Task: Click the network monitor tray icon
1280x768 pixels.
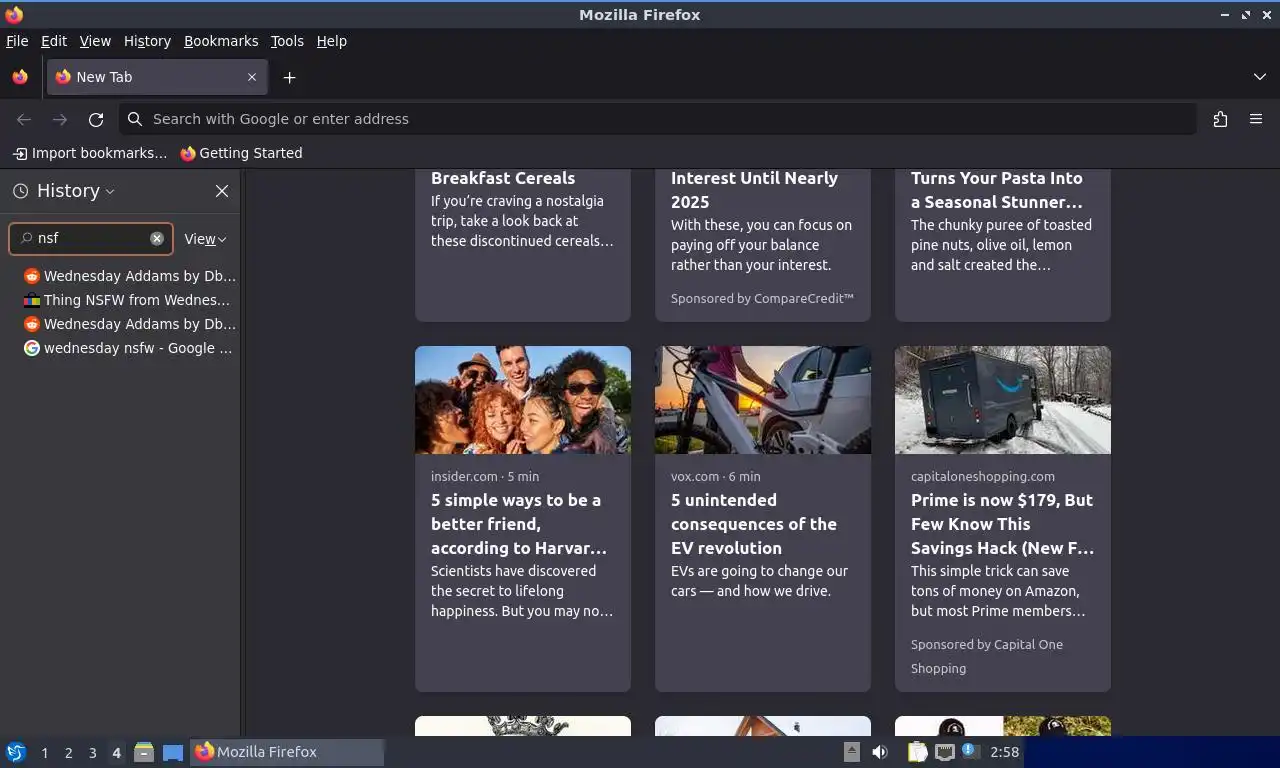Action: point(944,752)
